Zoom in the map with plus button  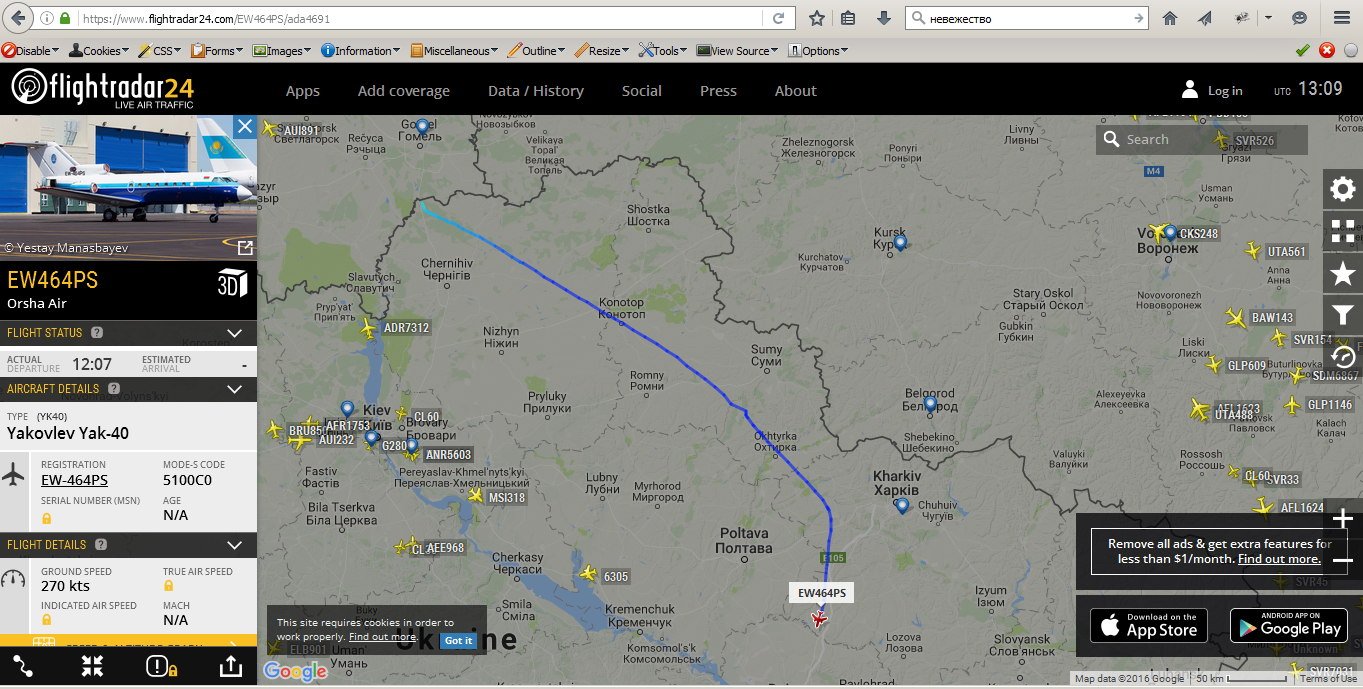pos(1343,519)
